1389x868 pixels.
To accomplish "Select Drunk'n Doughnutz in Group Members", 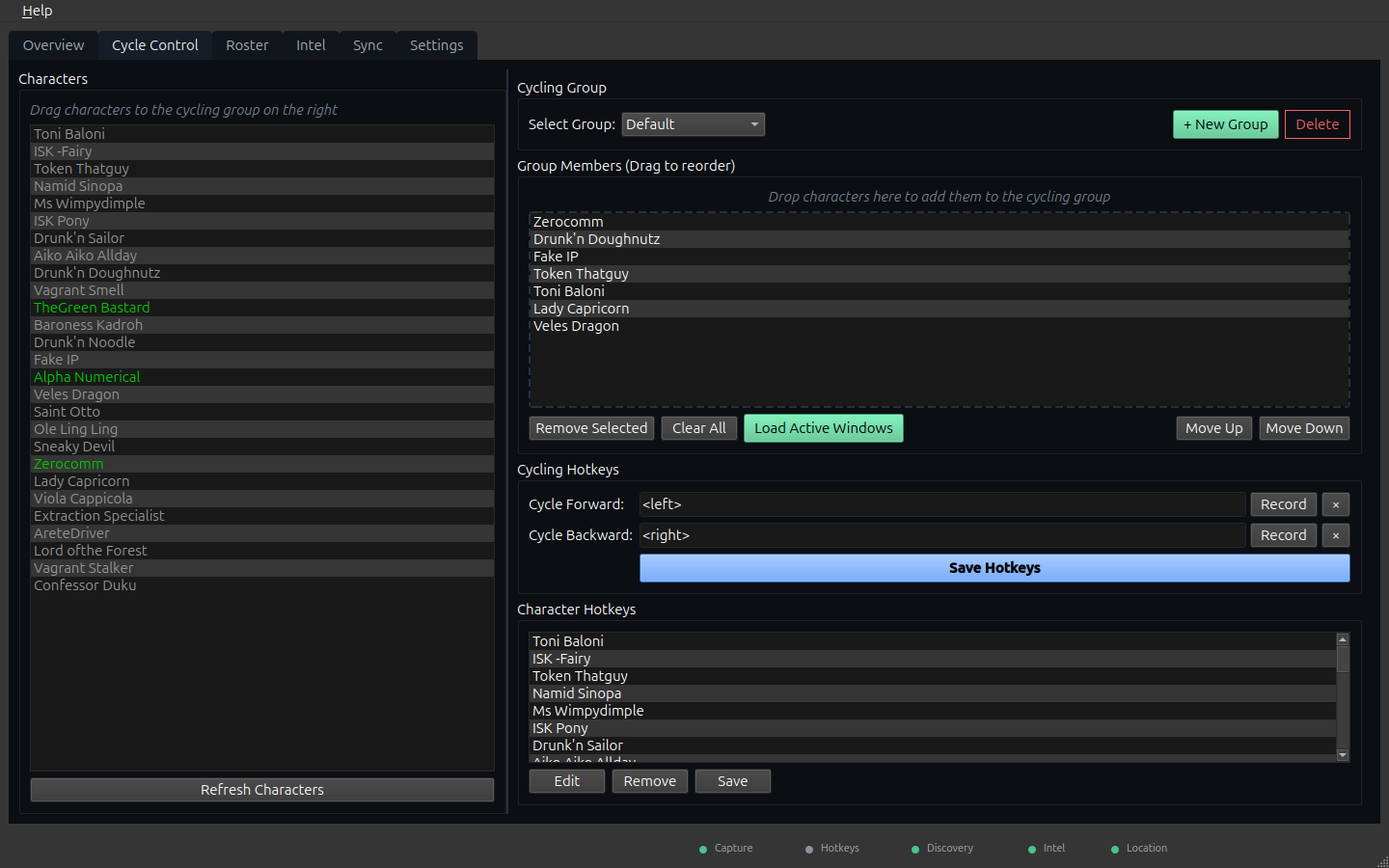I will pos(939,239).
